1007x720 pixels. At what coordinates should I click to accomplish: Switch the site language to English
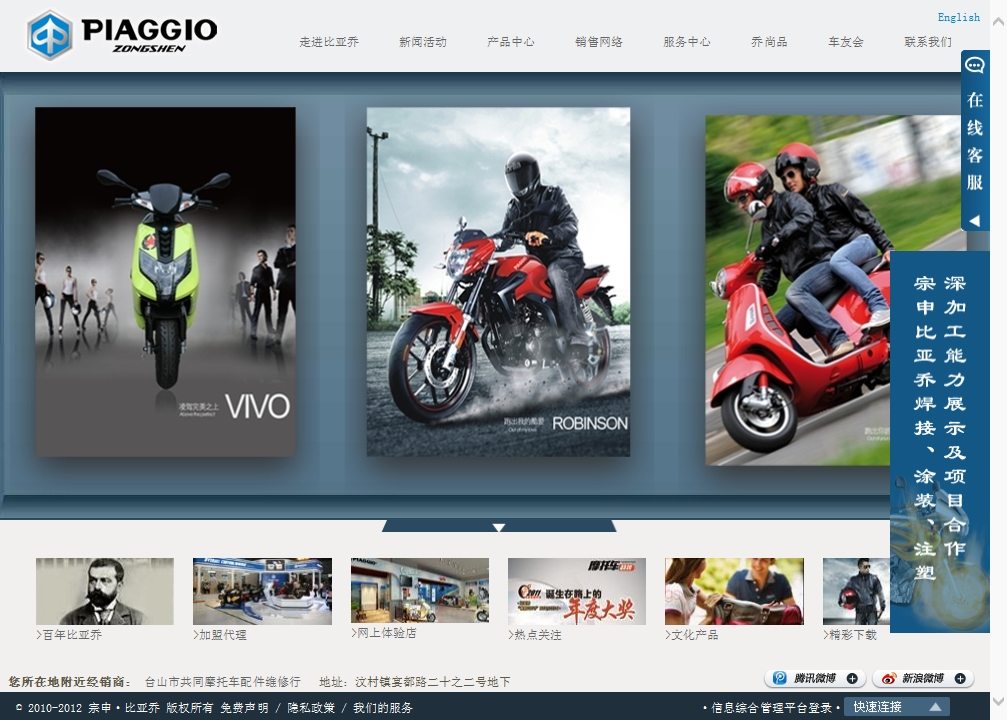pyautogui.click(x=958, y=17)
